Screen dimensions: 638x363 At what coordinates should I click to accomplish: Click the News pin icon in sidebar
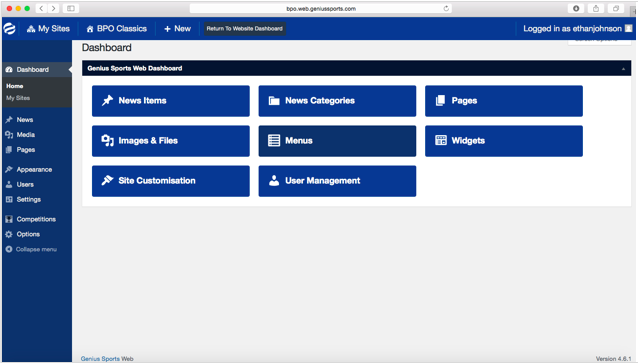coord(9,120)
